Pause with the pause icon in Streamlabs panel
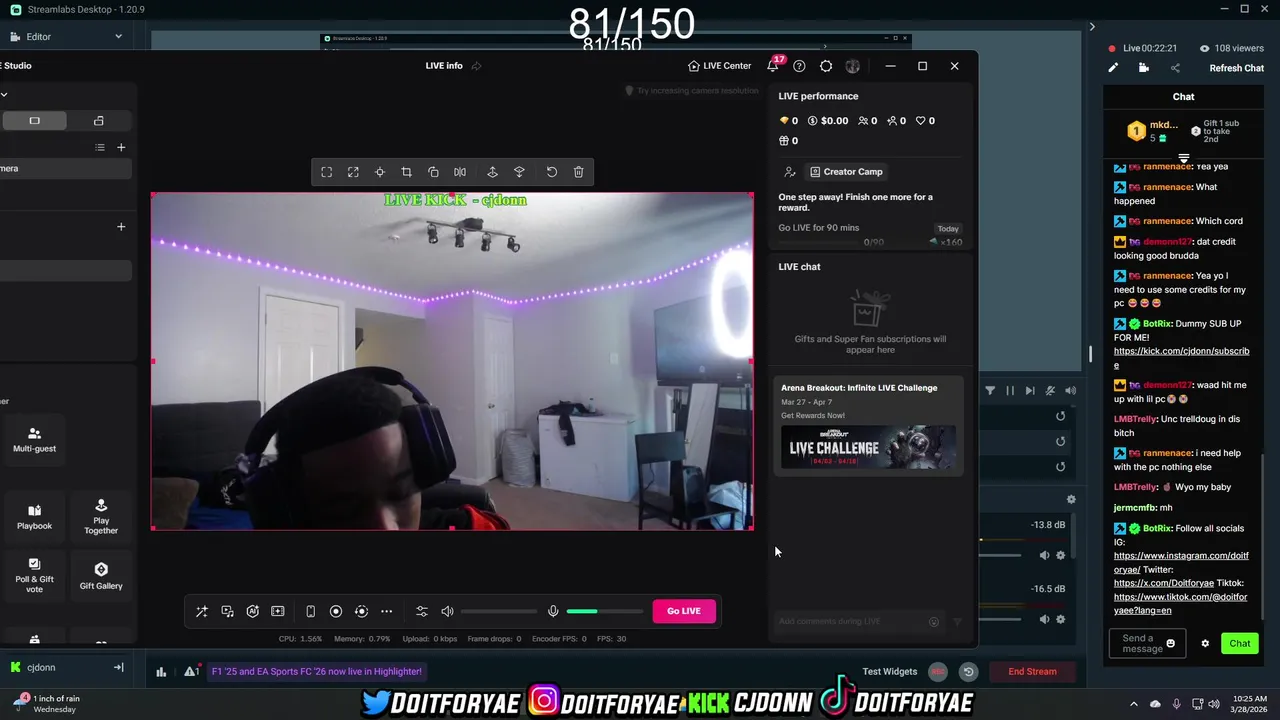 click(x=1010, y=391)
